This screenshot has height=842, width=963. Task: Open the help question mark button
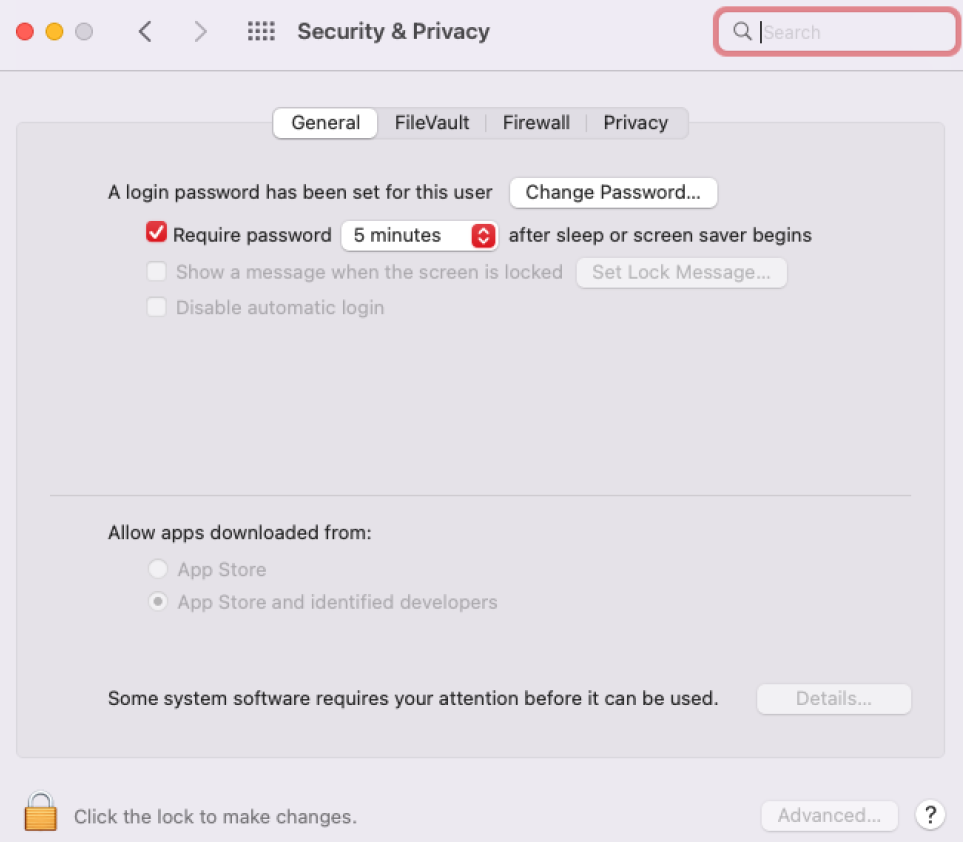930,815
